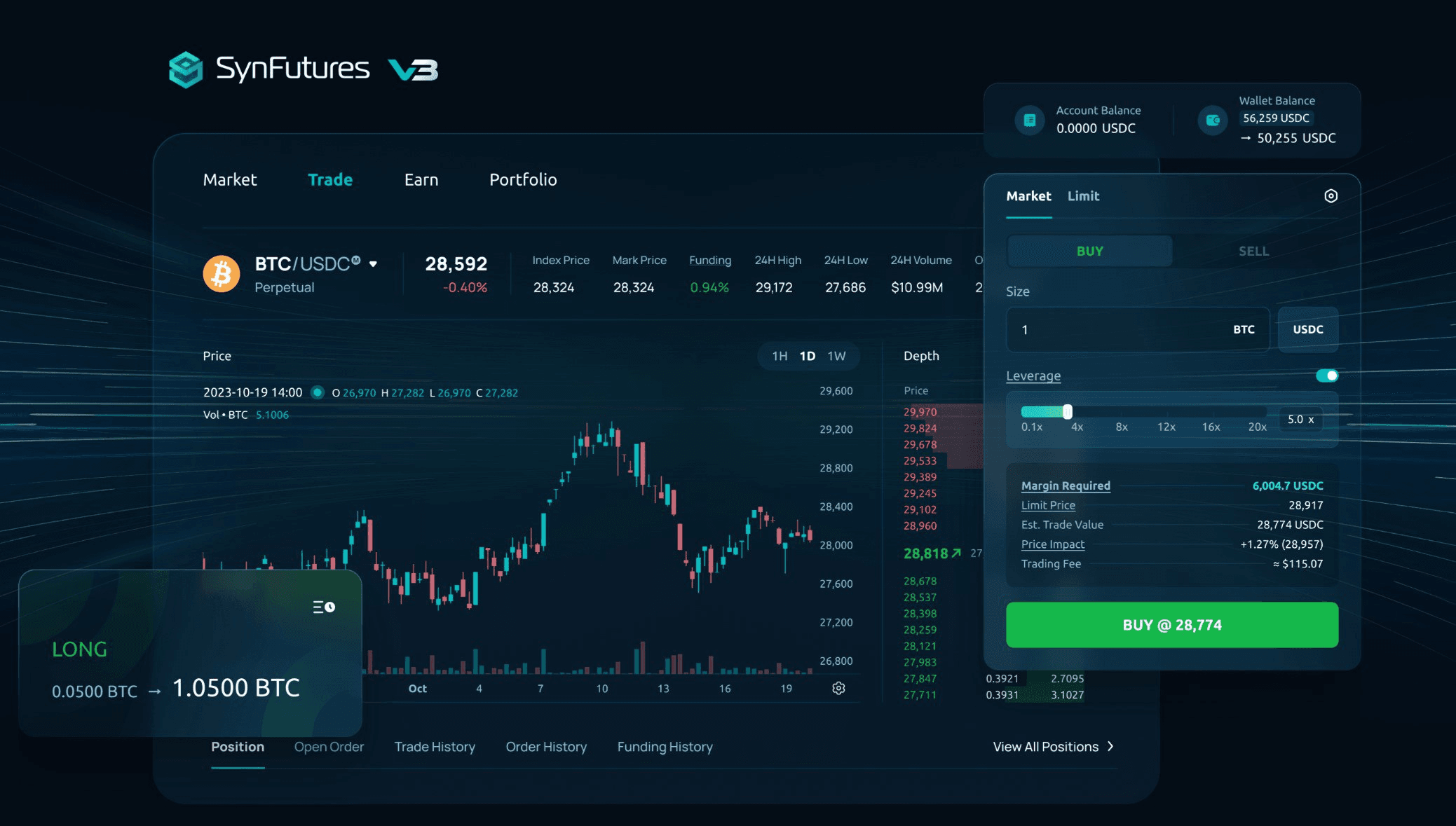The height and width of the screenshot is (826, 1456).
Task: Switch to the Limit order tab
Action: (x=1083, y=196)
